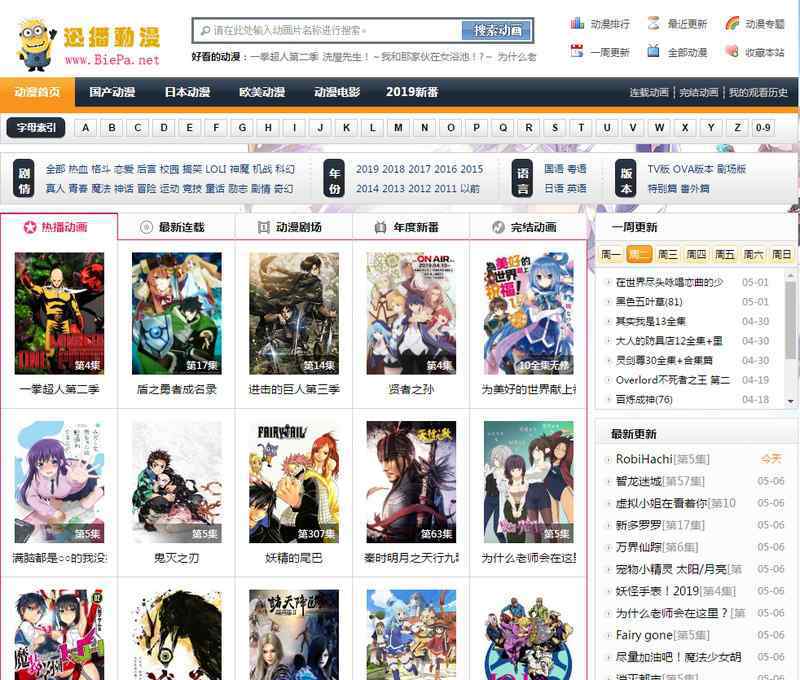Open 秦时明月之天行九歌 poster thumbnail
Viewport: 800px width, 680px height.
tap(411, 482)
